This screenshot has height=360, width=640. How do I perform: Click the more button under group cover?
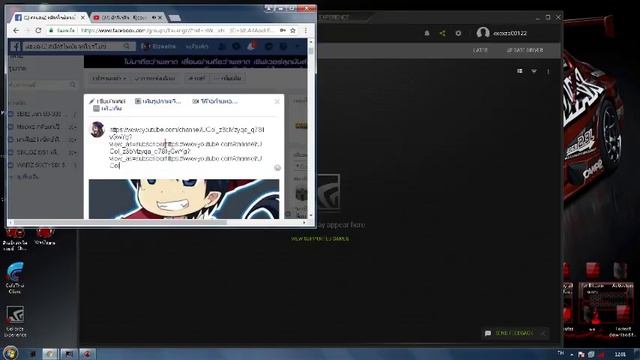[x=229, y=78]
